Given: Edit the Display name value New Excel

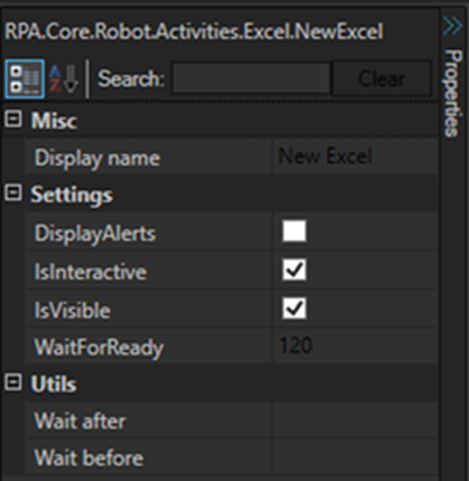Looking at the screenshot, I should 355,157.
